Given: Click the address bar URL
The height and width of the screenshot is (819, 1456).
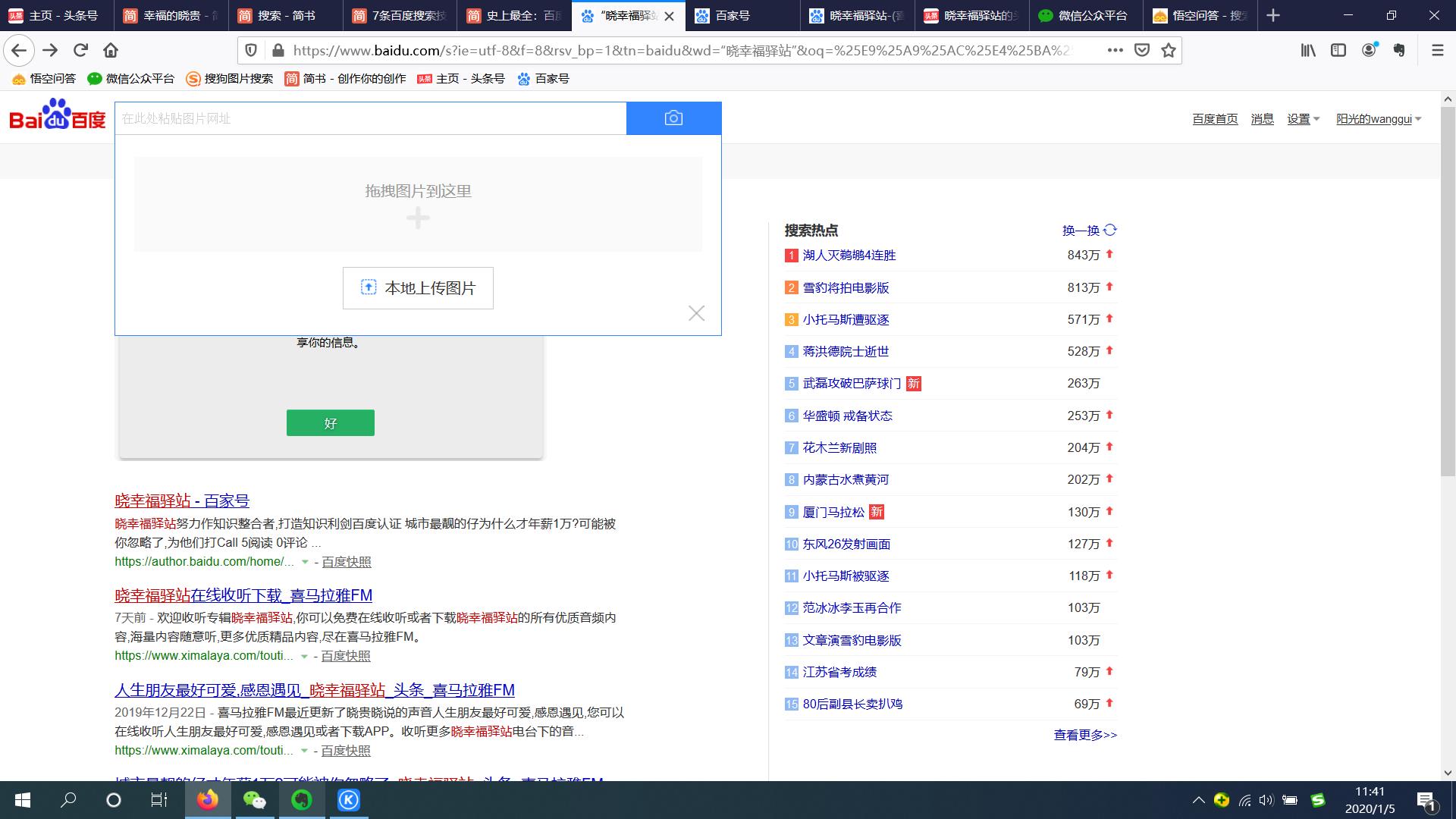Looking at the screenshot, I should pyautogui.click(x=682, y=50).
